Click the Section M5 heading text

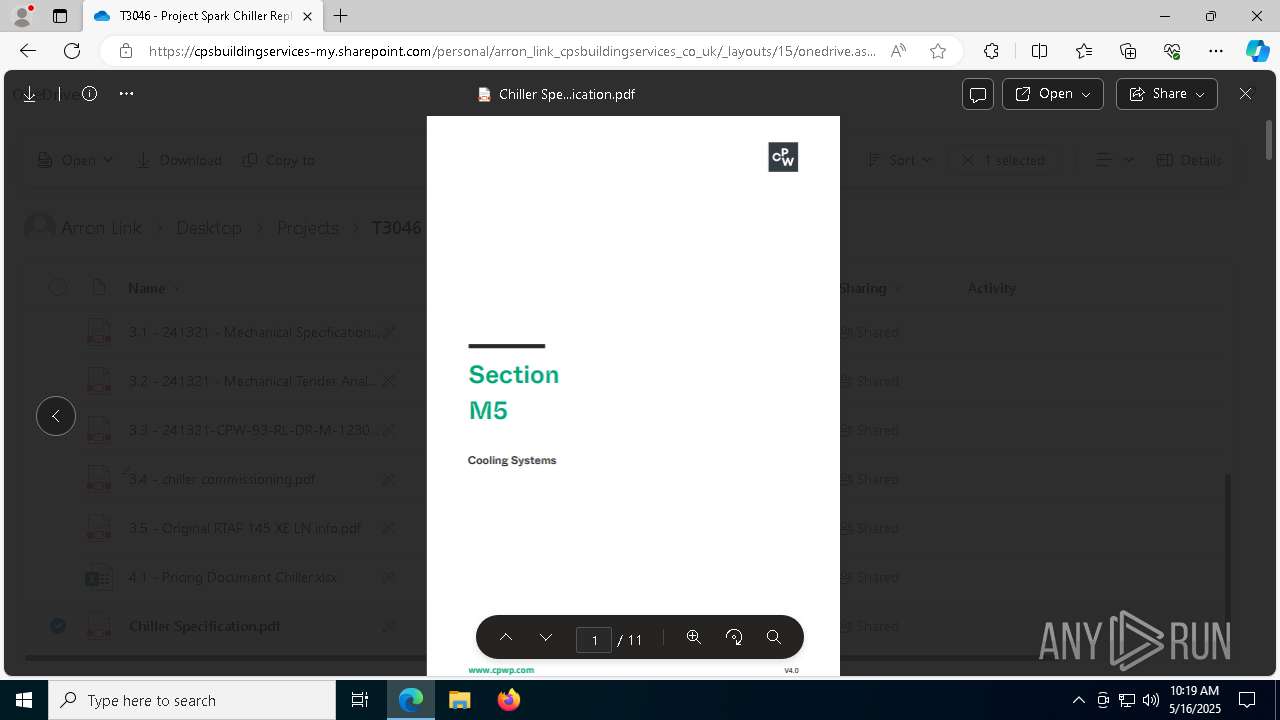tap(513, 392)
